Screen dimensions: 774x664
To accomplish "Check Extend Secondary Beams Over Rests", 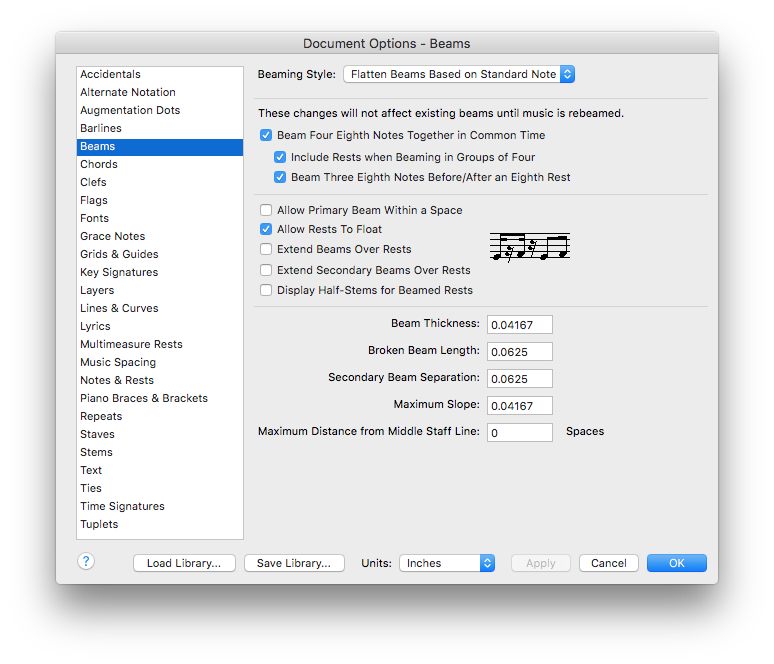I will 266,270.
